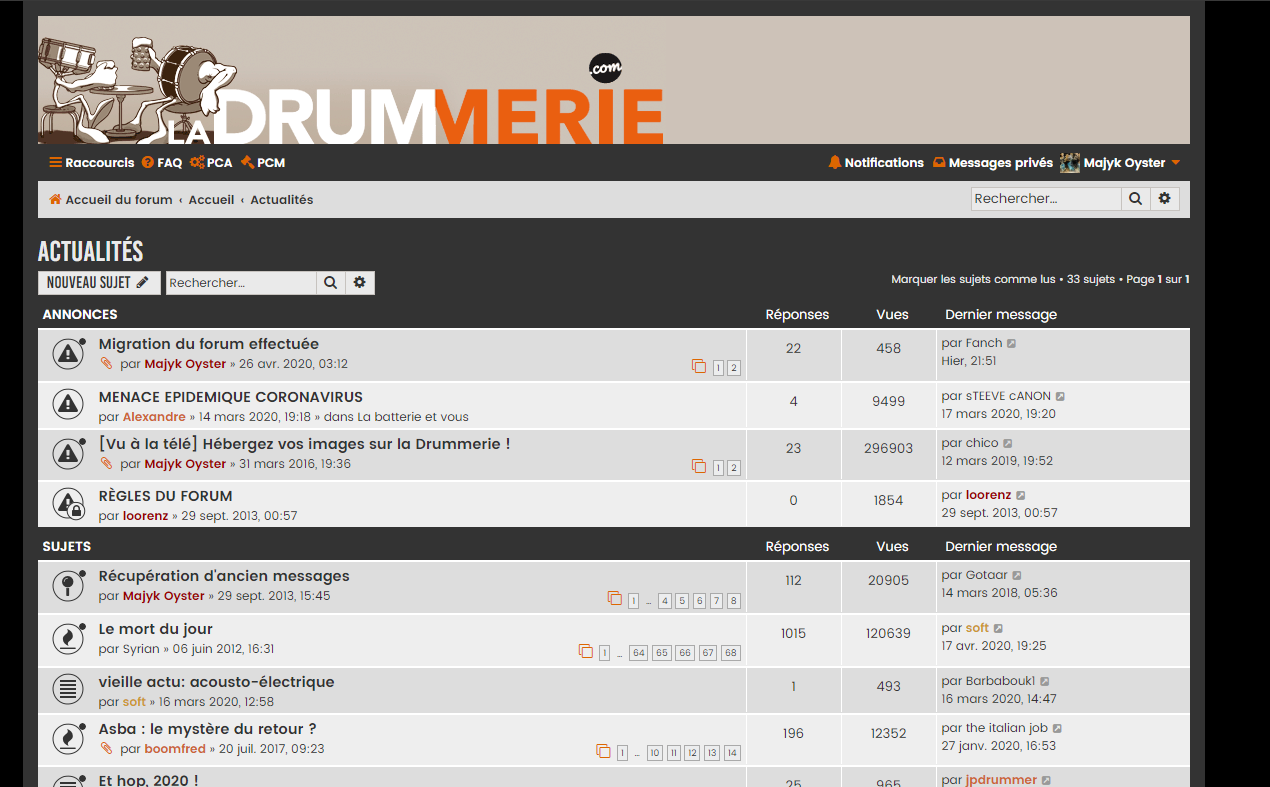
Task: Click the Notifications bell icon
Action: (835, 163)
